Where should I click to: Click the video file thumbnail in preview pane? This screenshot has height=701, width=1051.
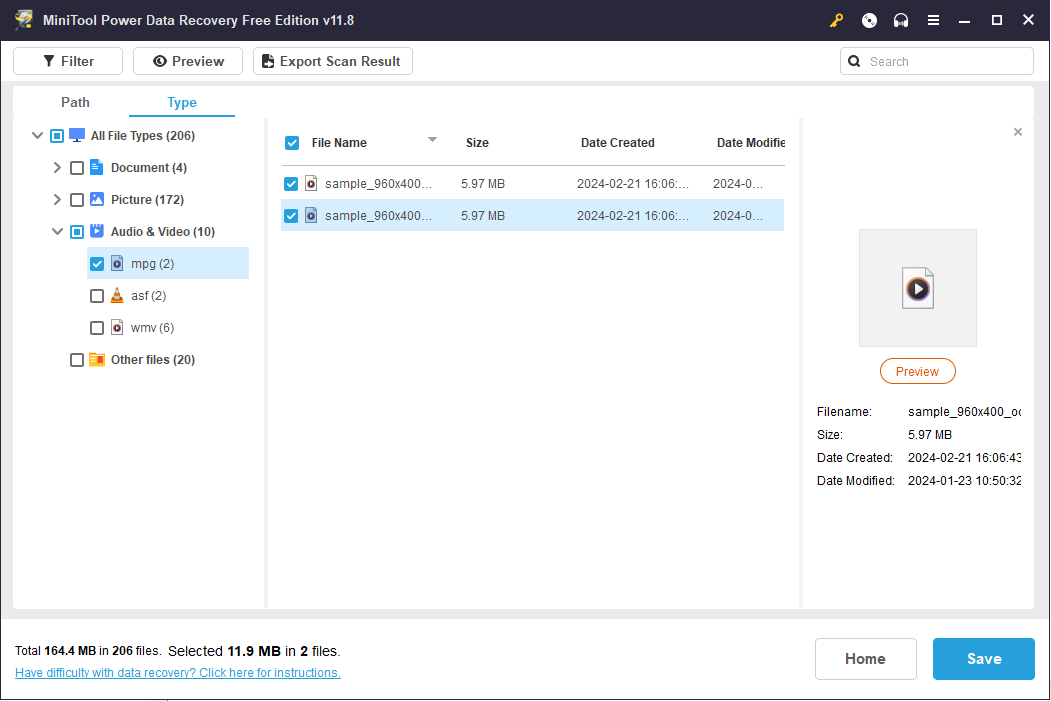click(x=917, y=288)
